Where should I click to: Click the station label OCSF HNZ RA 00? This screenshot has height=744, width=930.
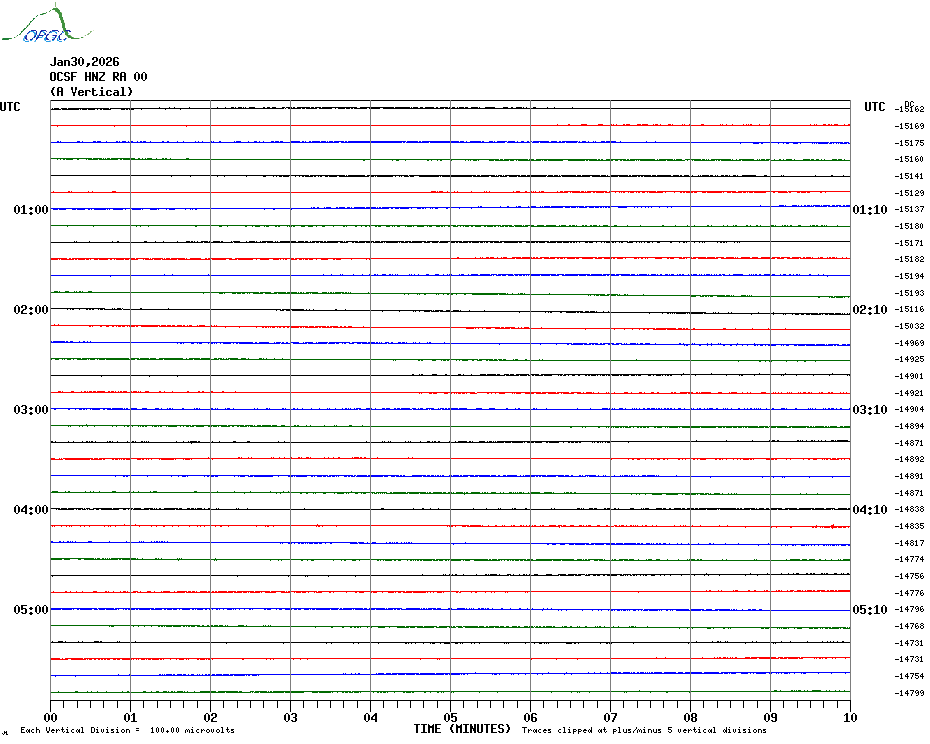(x=98, y=77)
